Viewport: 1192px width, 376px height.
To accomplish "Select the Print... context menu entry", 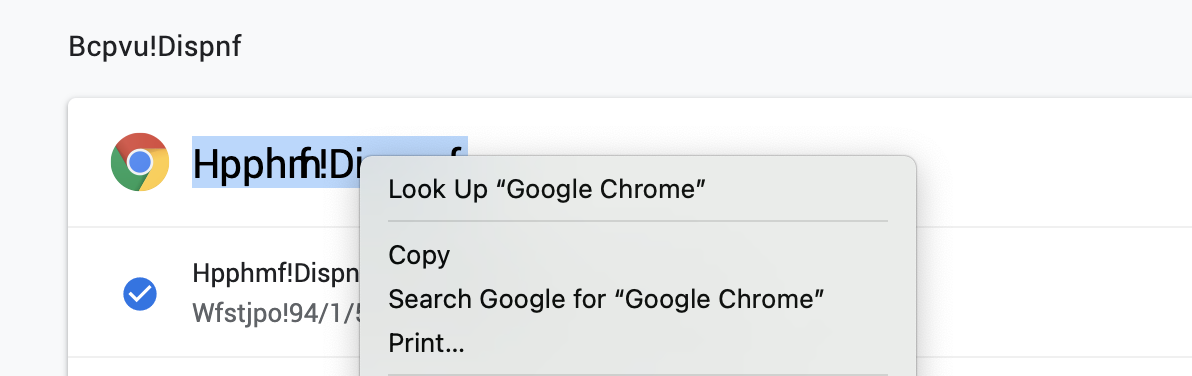I will [426, 343].
